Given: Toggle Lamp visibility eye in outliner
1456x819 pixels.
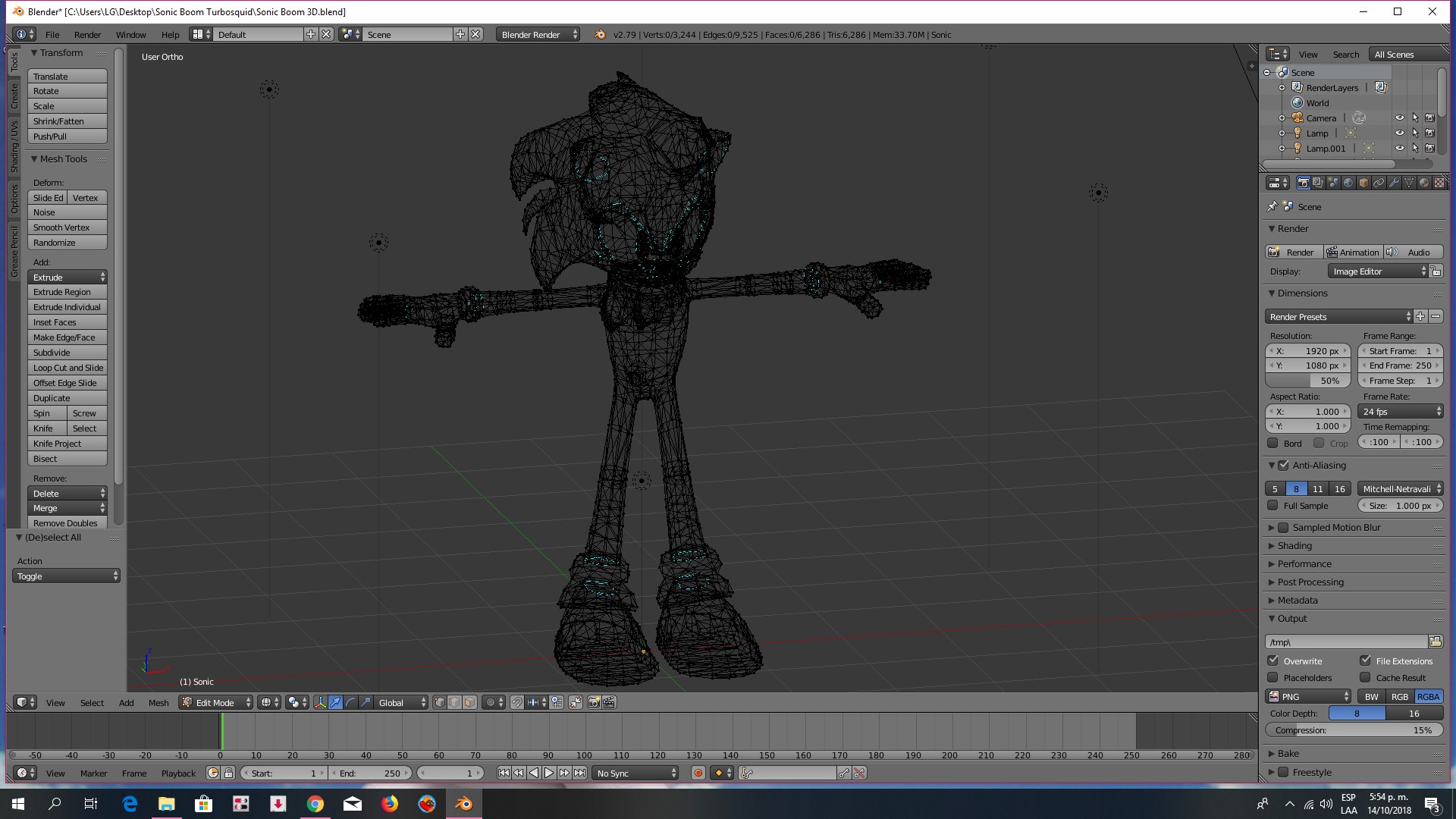Looking at the screenshot, I should (x=1400, y=133).
